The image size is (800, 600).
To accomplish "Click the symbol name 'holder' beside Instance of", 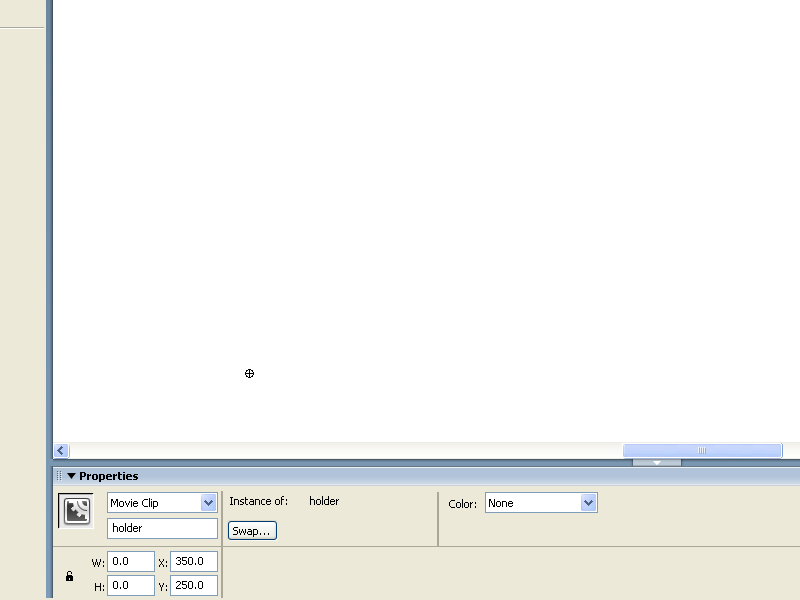I will [324, 502].
